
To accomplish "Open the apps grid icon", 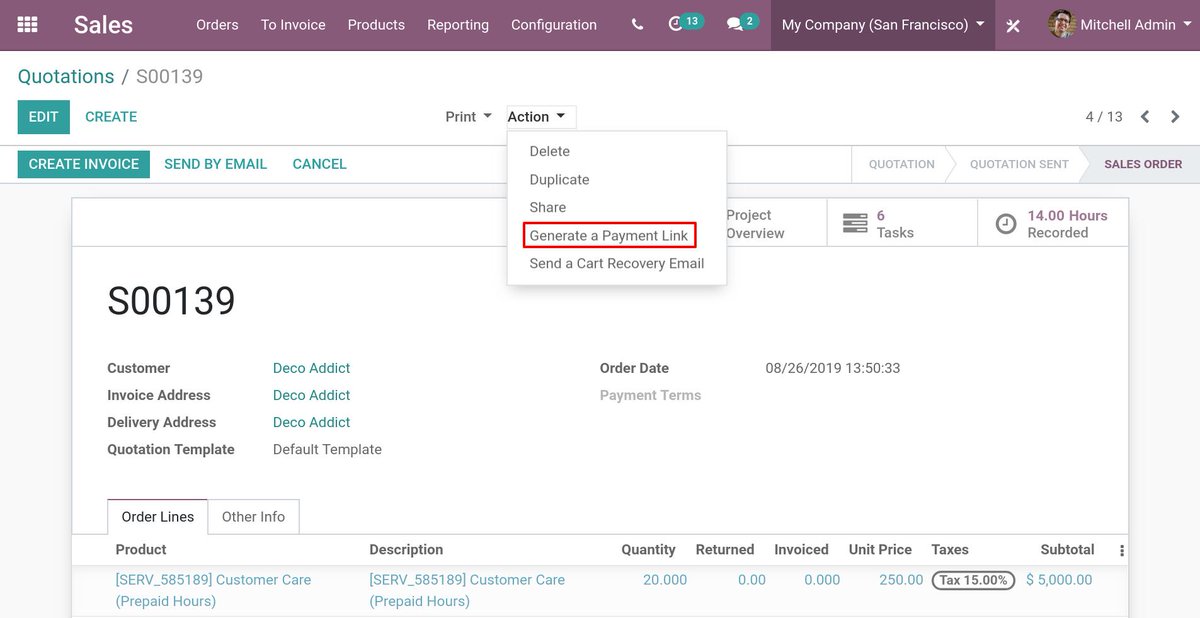I will tap(26, 24).
